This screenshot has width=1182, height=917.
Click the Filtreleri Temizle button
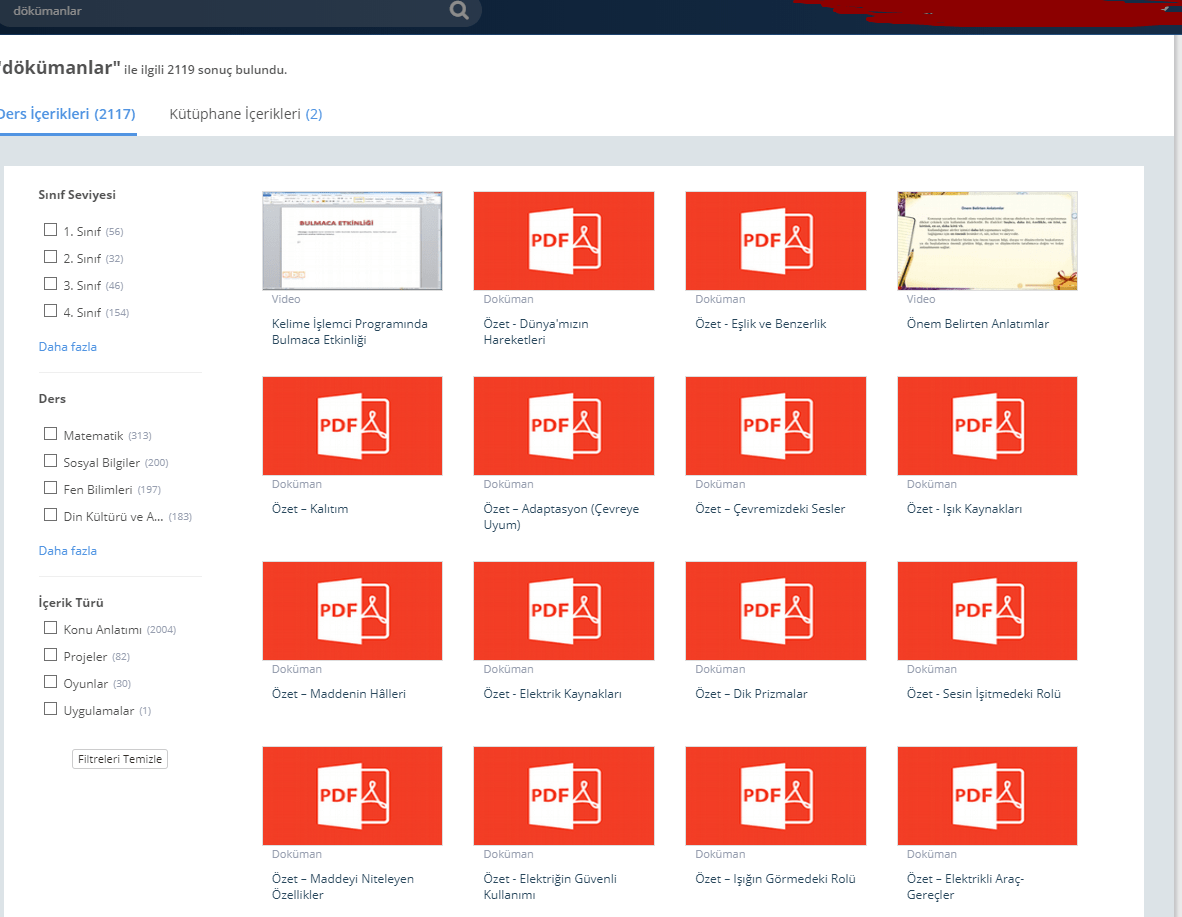[120, 759]
